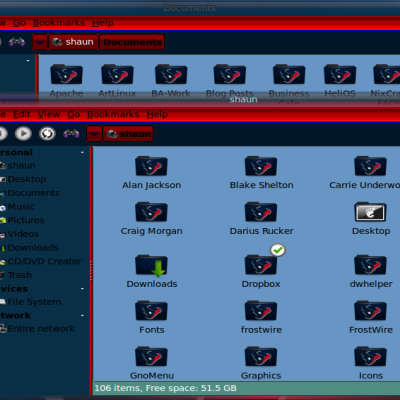
Task: Click the reload button in shaun window
Action: [47, 134]
